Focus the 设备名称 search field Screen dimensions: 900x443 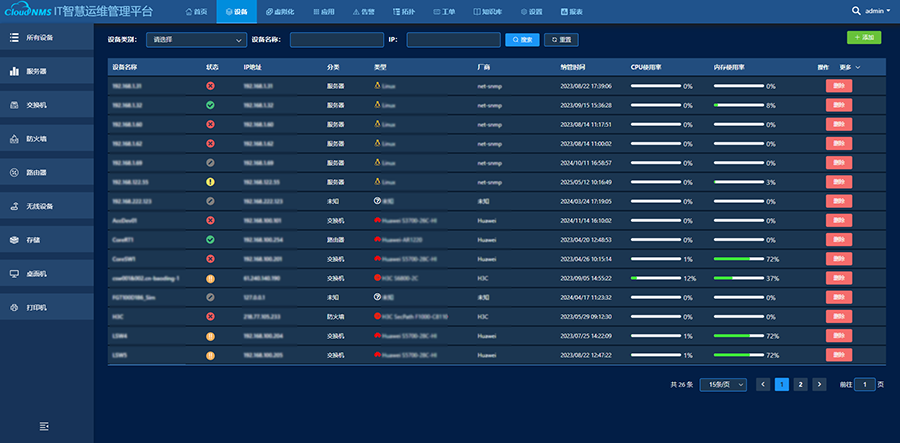pos(337,40)
